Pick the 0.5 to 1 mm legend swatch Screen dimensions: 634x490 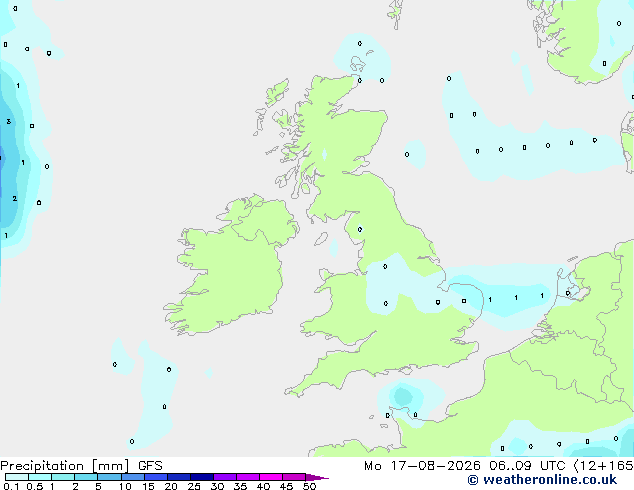click(40, 477)
